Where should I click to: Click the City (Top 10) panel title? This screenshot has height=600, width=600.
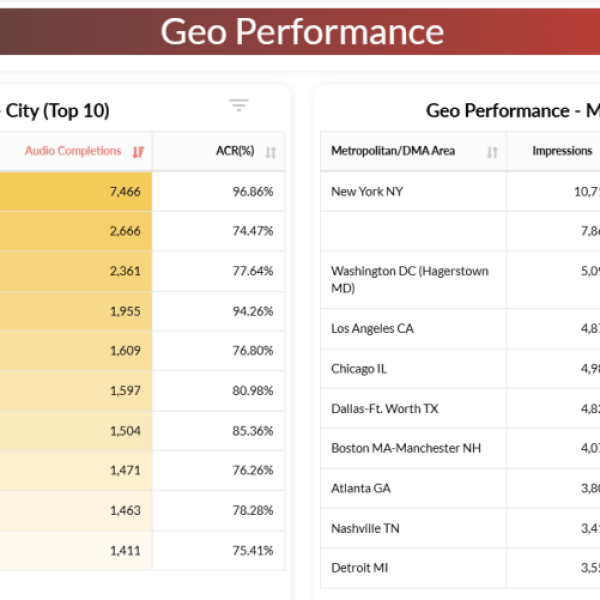pos(55,111)
